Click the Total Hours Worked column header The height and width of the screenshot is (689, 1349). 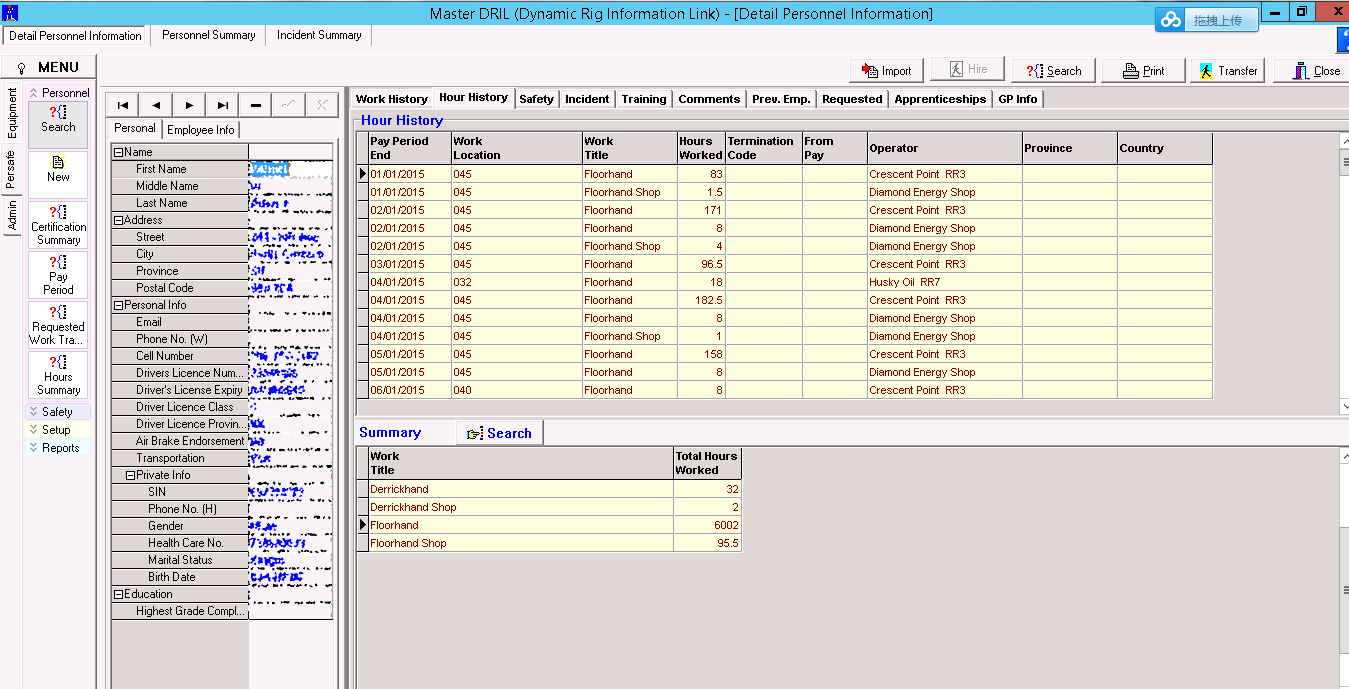click(x=707, y=463)
